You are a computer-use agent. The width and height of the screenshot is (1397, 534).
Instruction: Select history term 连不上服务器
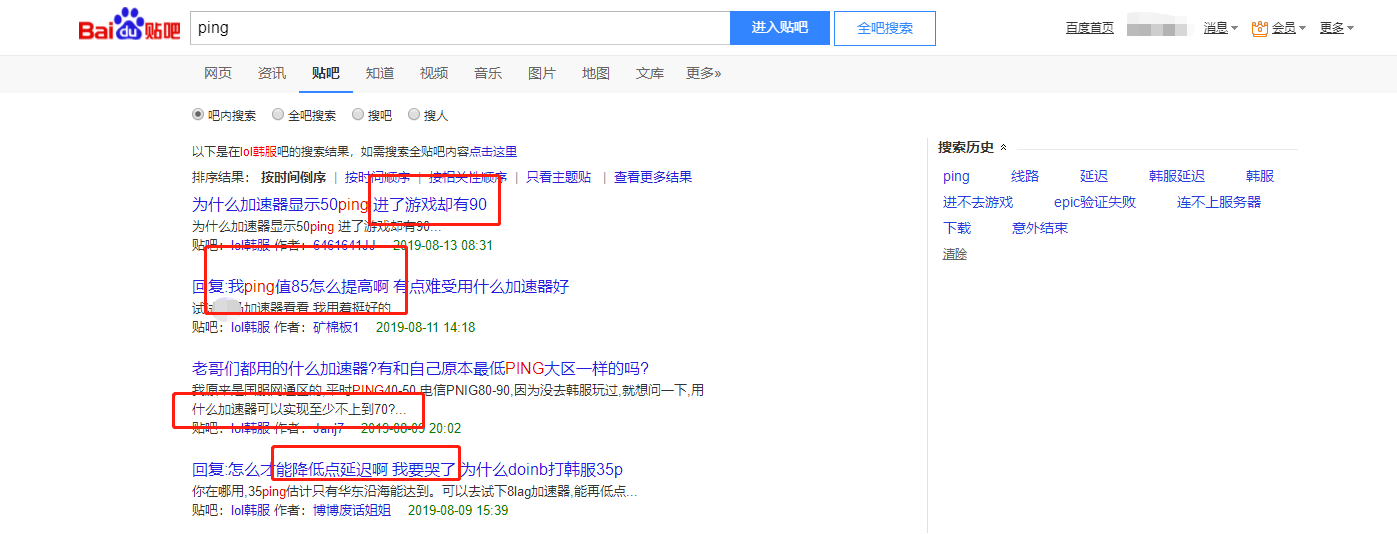click(1219, 202)
